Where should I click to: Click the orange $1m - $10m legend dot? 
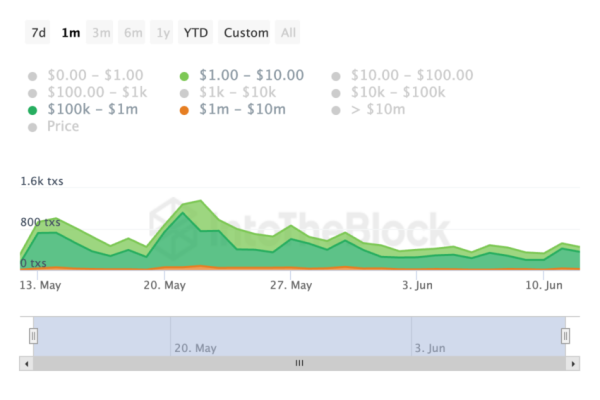click(184, 109)
